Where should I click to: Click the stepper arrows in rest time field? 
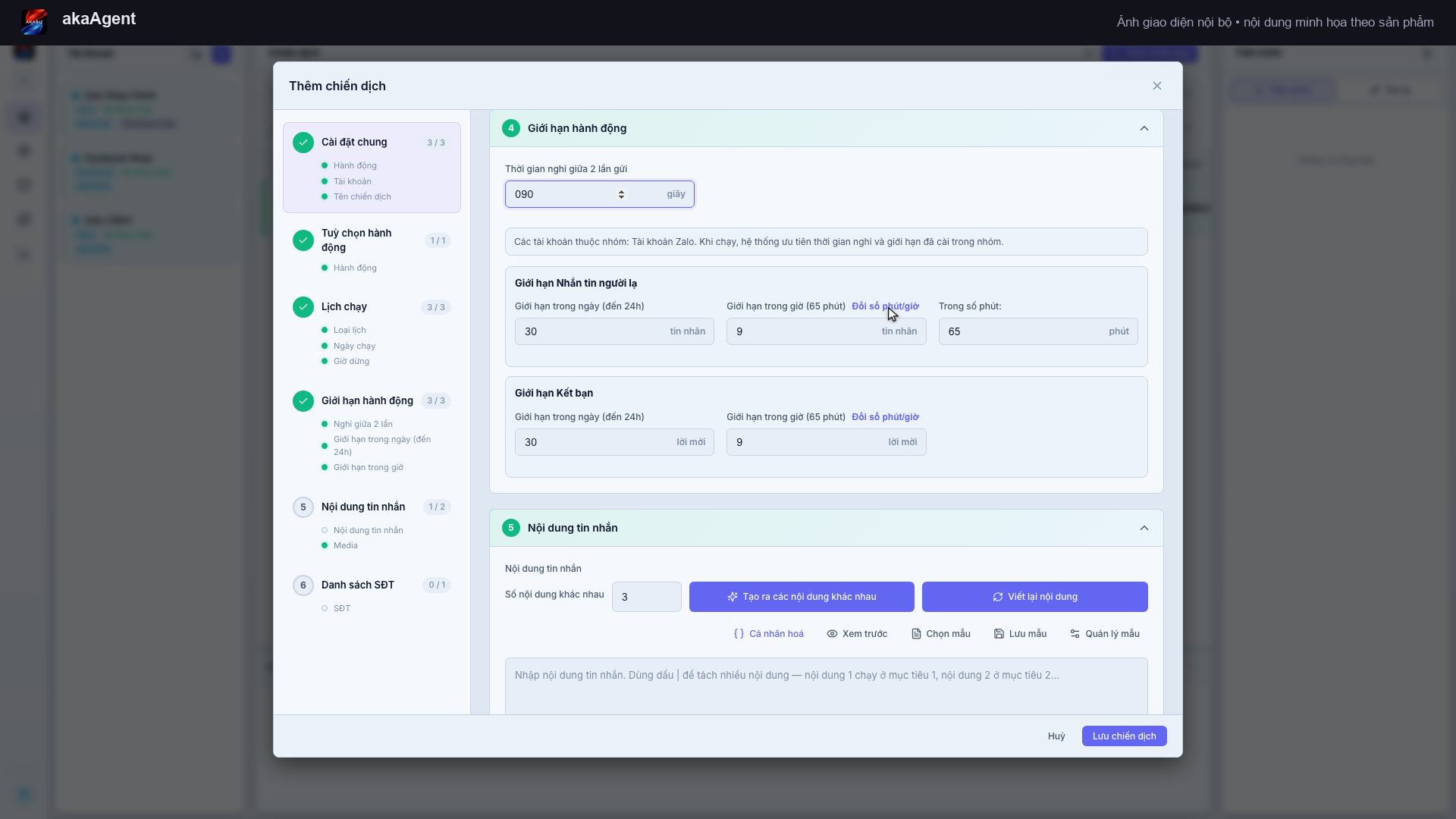pyautogui.click(x=621, y=194)
